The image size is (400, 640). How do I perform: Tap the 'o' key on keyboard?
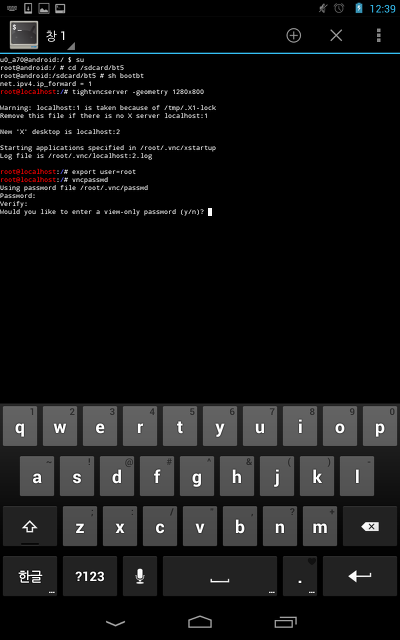340,426
